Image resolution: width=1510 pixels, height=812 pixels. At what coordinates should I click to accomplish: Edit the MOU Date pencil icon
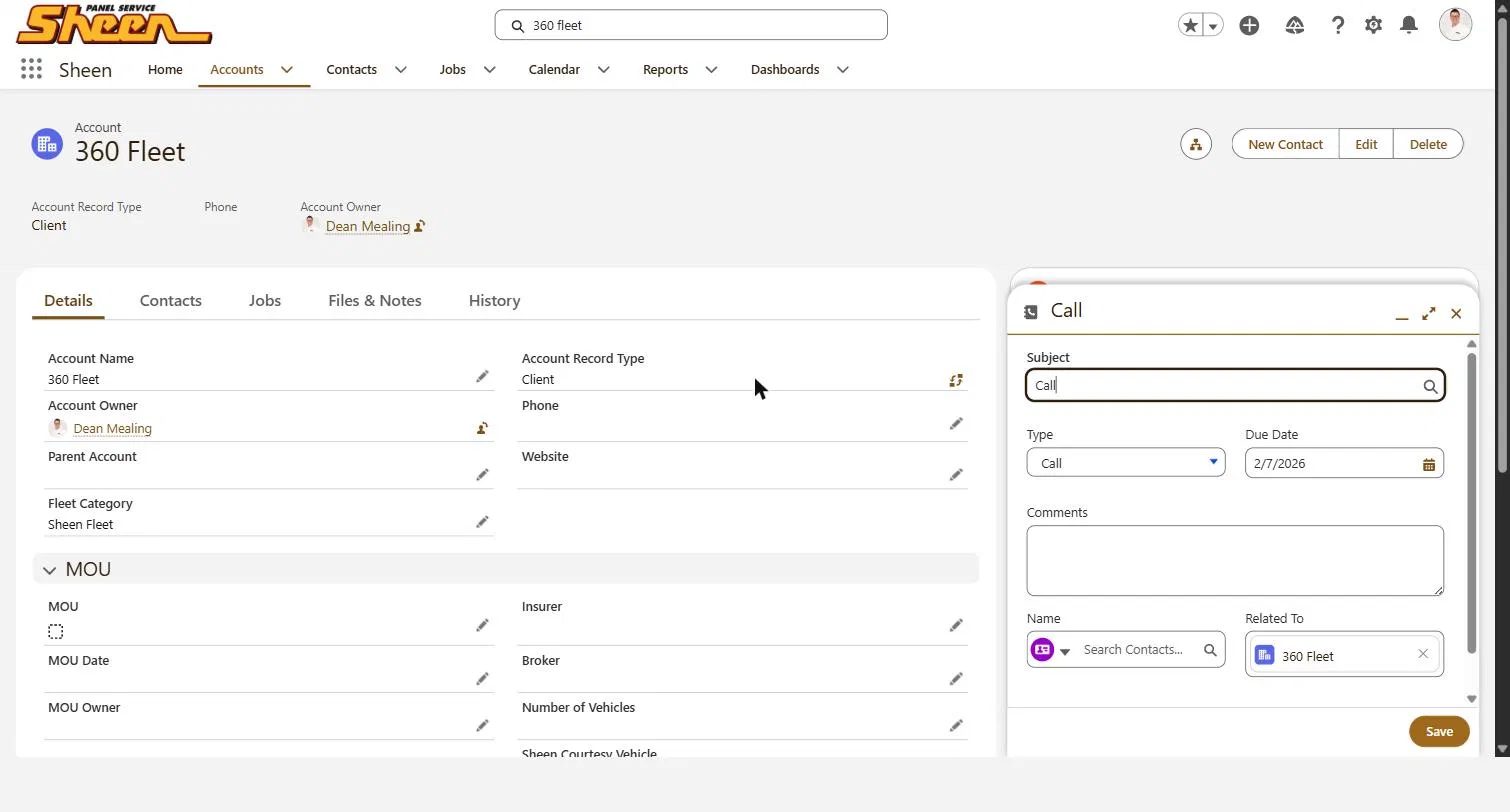click(482, 679)
